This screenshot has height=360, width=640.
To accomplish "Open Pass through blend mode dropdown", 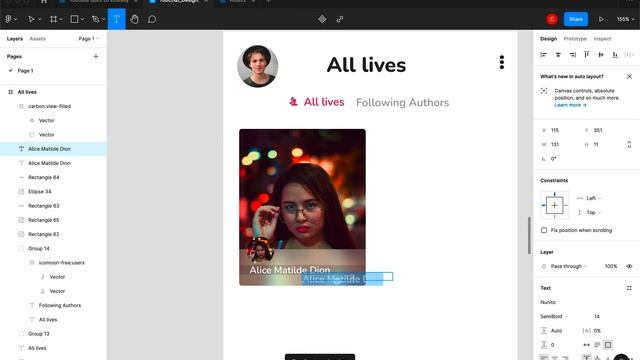I will pos(569,267).
